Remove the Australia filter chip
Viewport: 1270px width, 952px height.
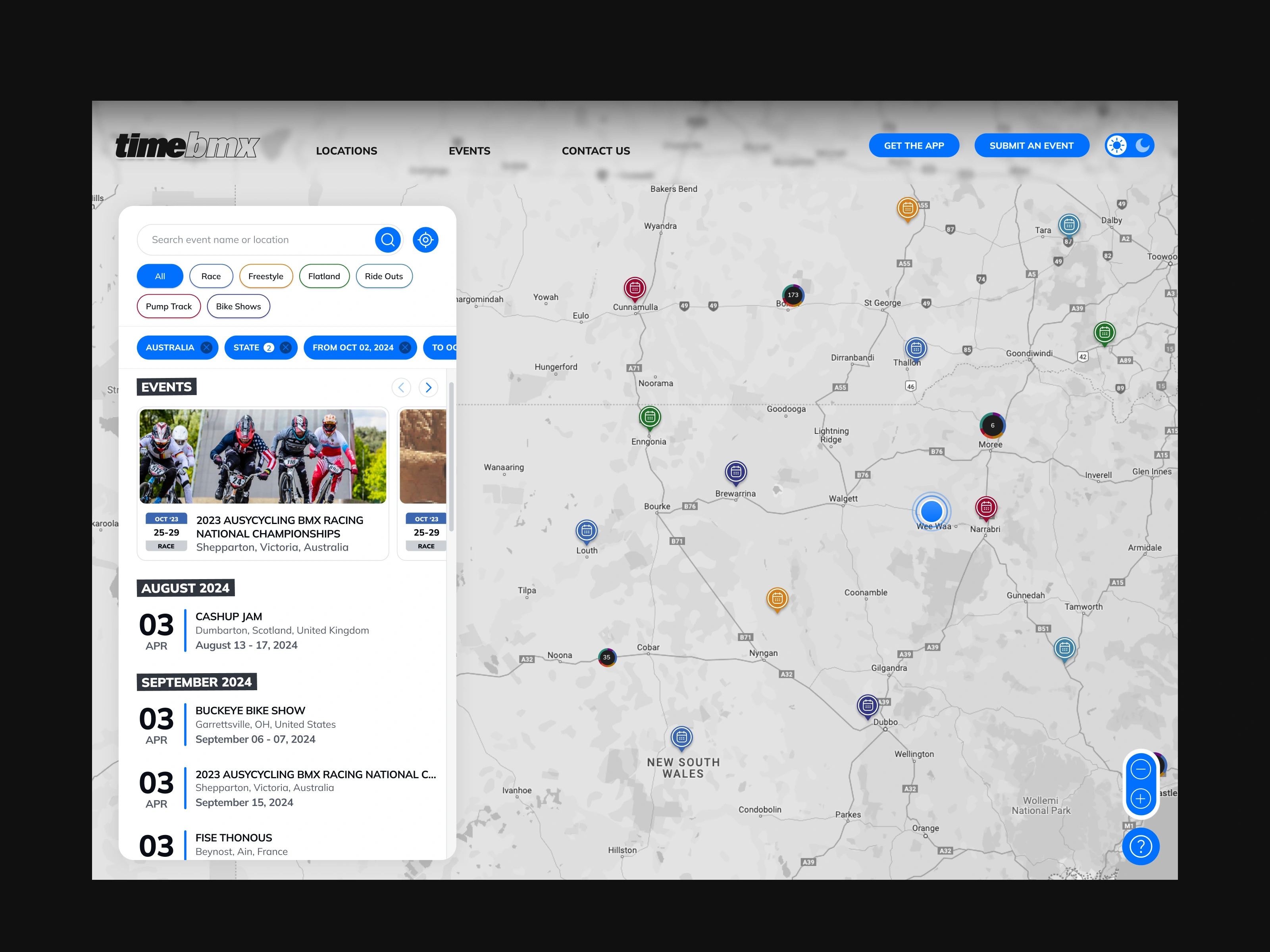pyautogui.click(x=207, y=347)
